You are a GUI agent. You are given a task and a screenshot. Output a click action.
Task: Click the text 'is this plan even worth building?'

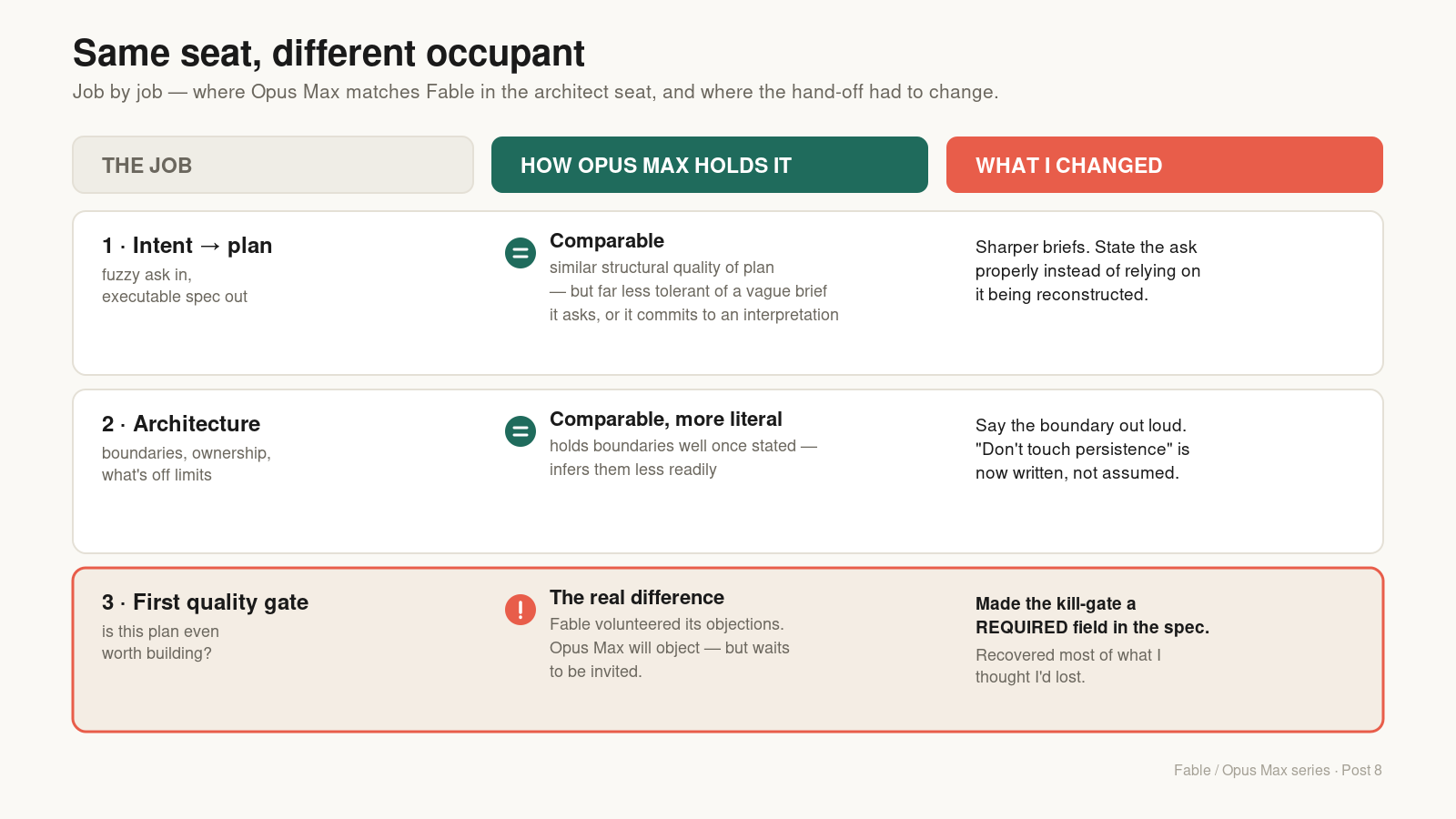pyautogui.click(x=161, y=642)
